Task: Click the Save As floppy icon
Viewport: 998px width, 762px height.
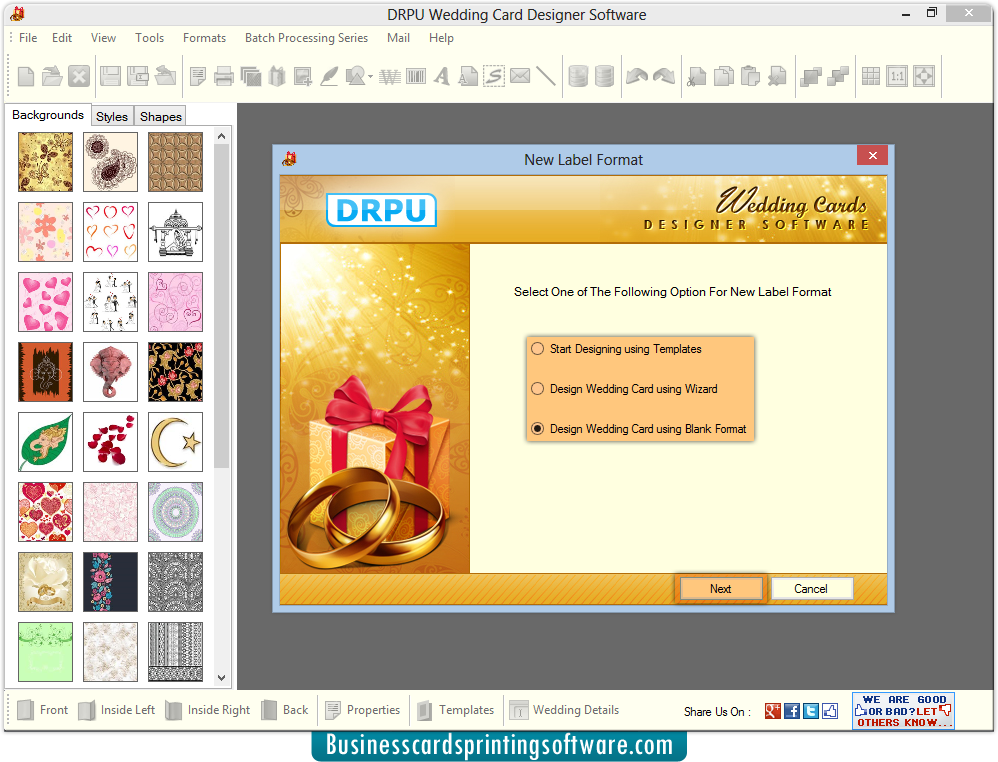Action: coord(137,76)
